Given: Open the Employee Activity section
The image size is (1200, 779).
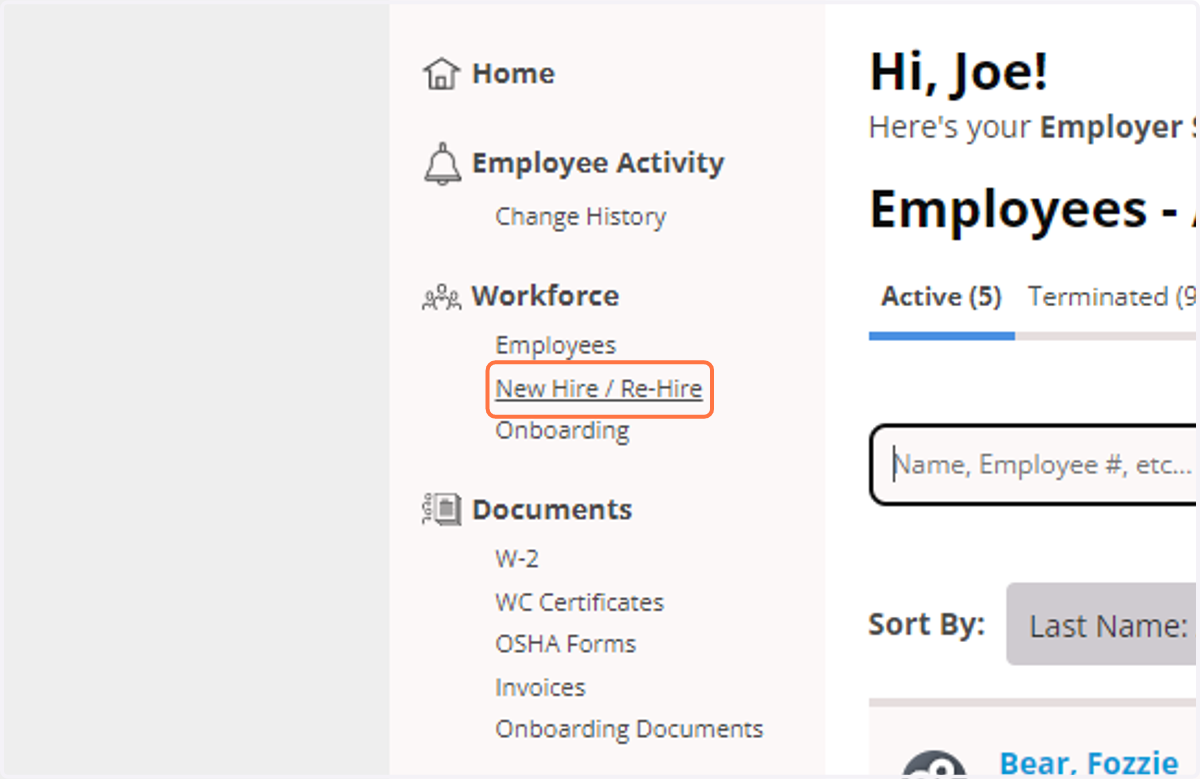Looking at the screenshot, I should pos(598,163).
